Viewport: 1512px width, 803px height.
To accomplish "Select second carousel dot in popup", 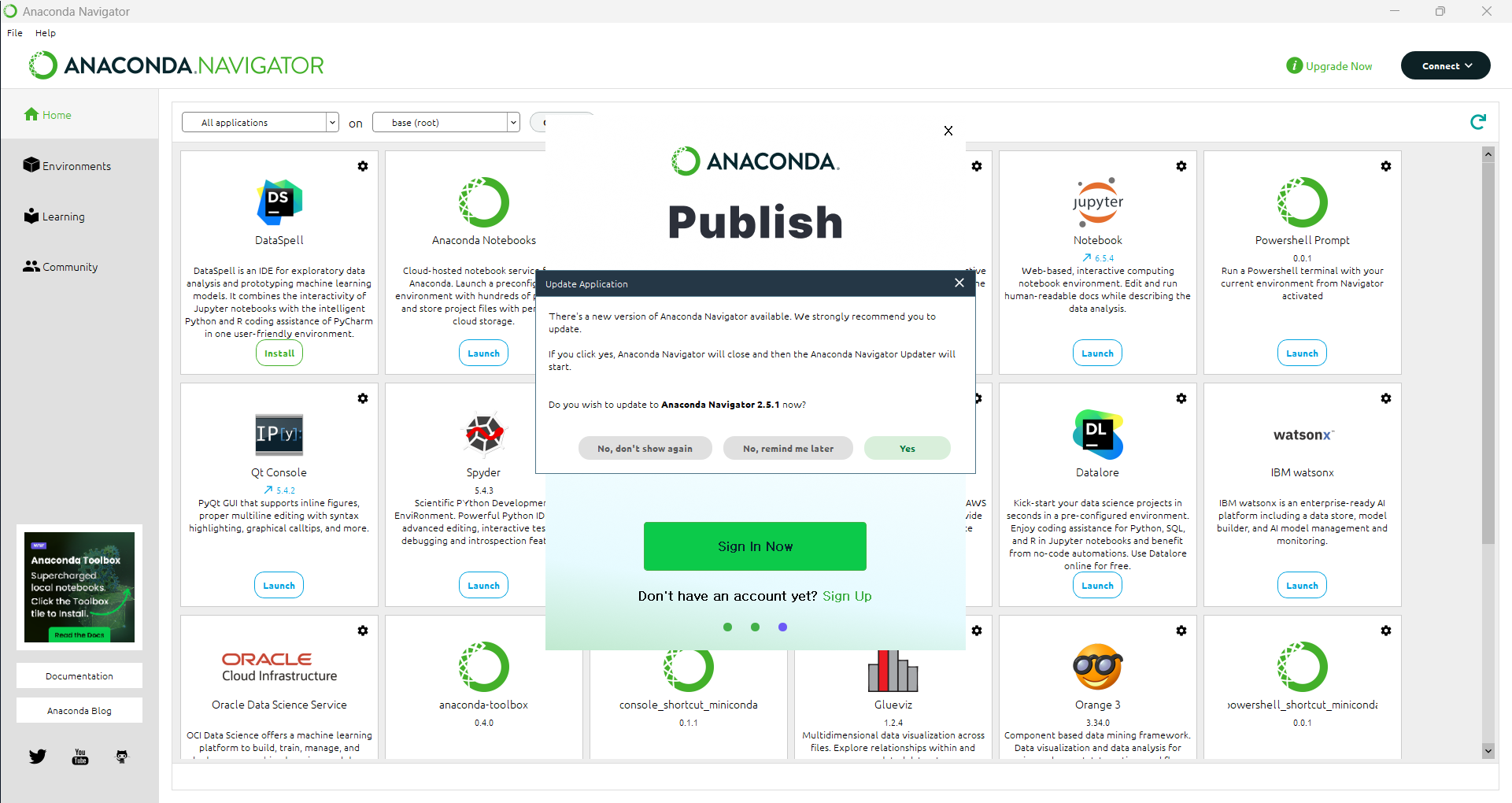I will (756, 627).
